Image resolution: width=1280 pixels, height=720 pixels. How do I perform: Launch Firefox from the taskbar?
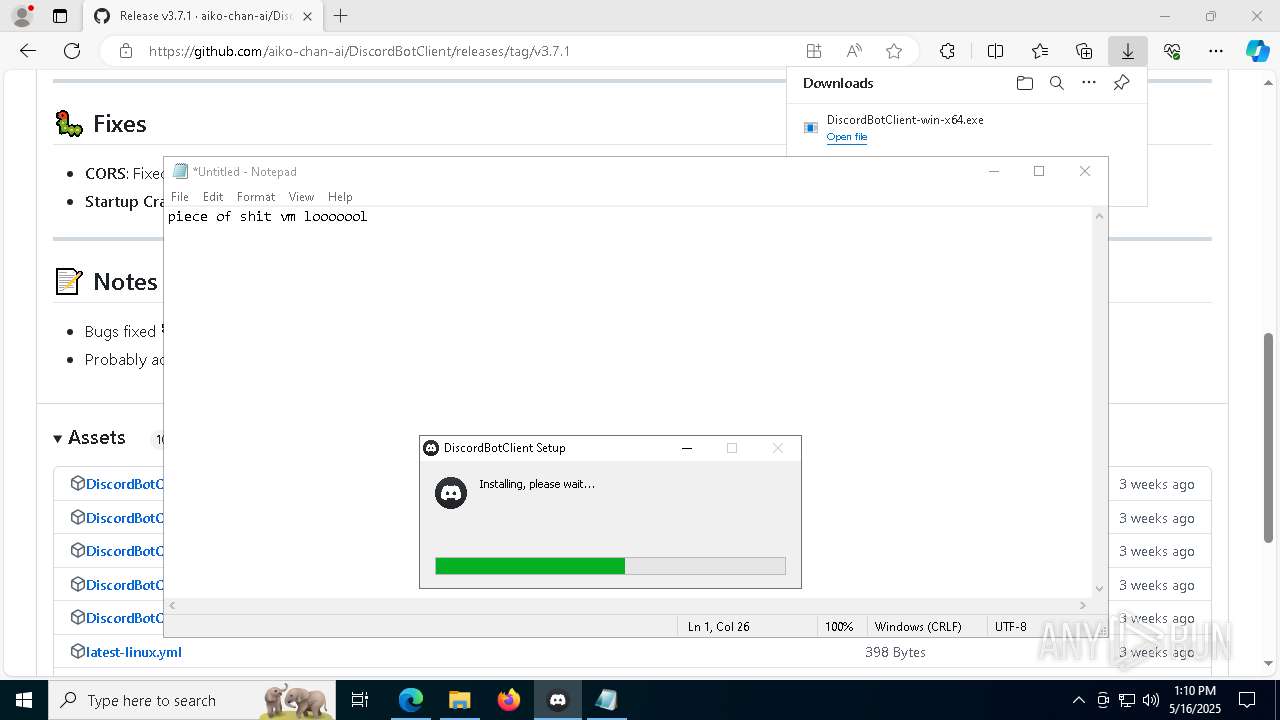click(509, 700)
